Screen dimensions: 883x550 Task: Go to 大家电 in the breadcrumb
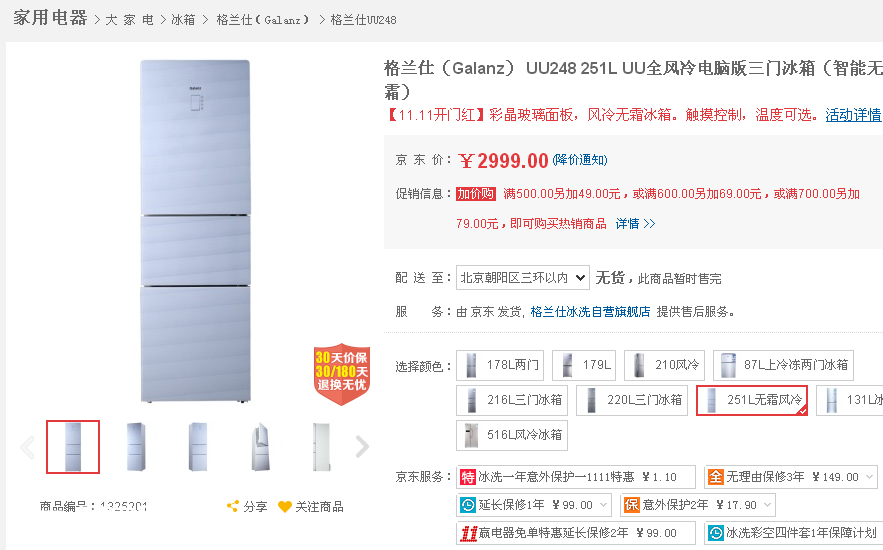(130, 20)
